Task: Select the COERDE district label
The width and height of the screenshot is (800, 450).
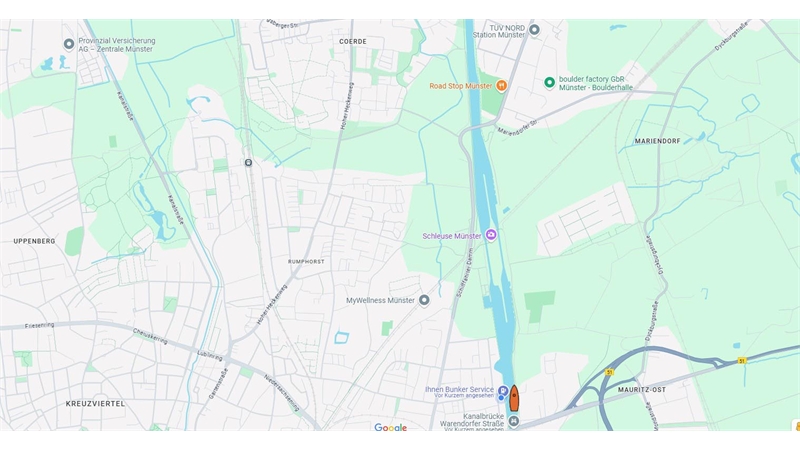Action: pyautogui.click(x=353, y=41)
